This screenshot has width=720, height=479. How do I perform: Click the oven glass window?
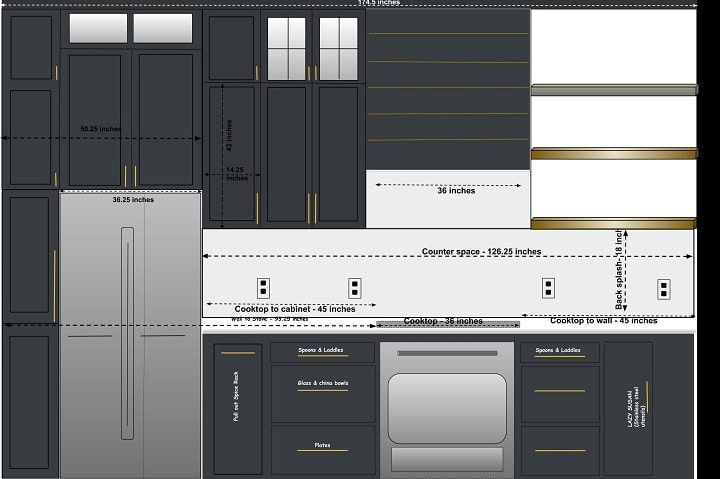click(x=447, y=407)
